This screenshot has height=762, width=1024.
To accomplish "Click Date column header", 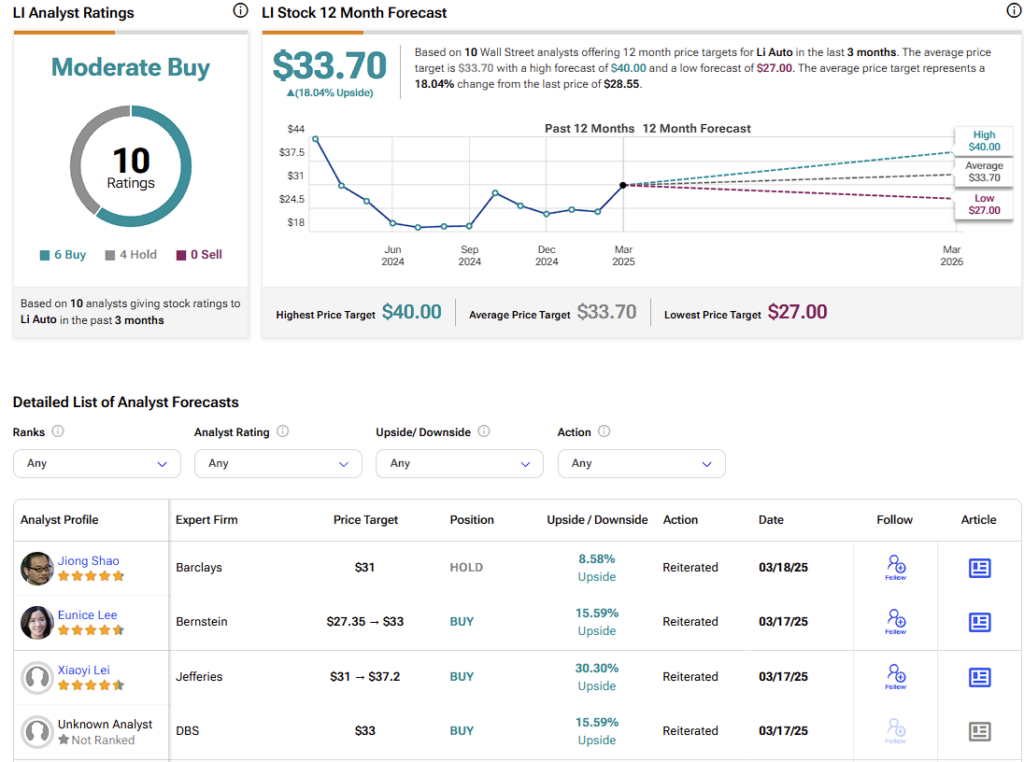I will coord(771,519).
